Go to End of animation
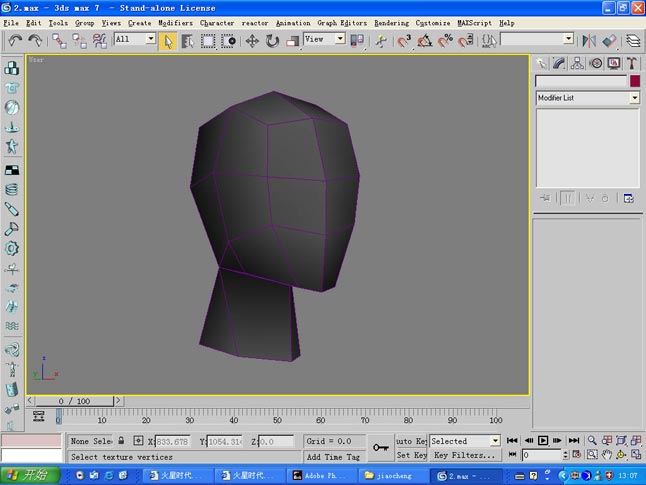This screenshot has height=485, width=646. [x=574, y=440]
